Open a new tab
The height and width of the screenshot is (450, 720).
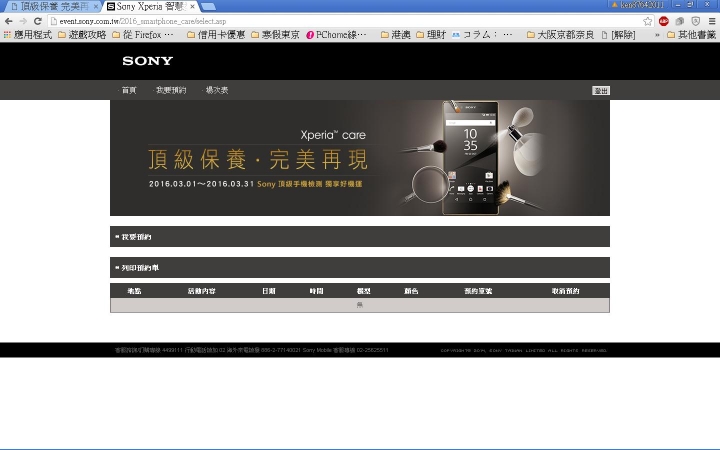click(208, 6)
